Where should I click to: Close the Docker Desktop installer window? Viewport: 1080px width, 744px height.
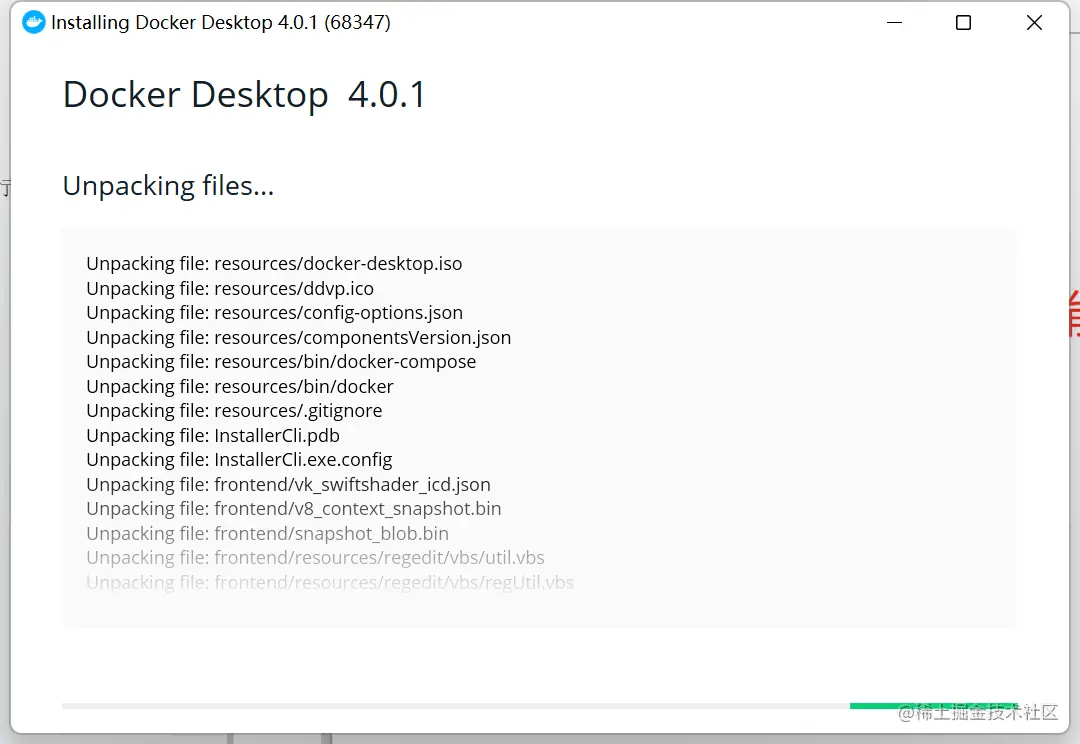pyautogui.click(x=1034, y=23)
